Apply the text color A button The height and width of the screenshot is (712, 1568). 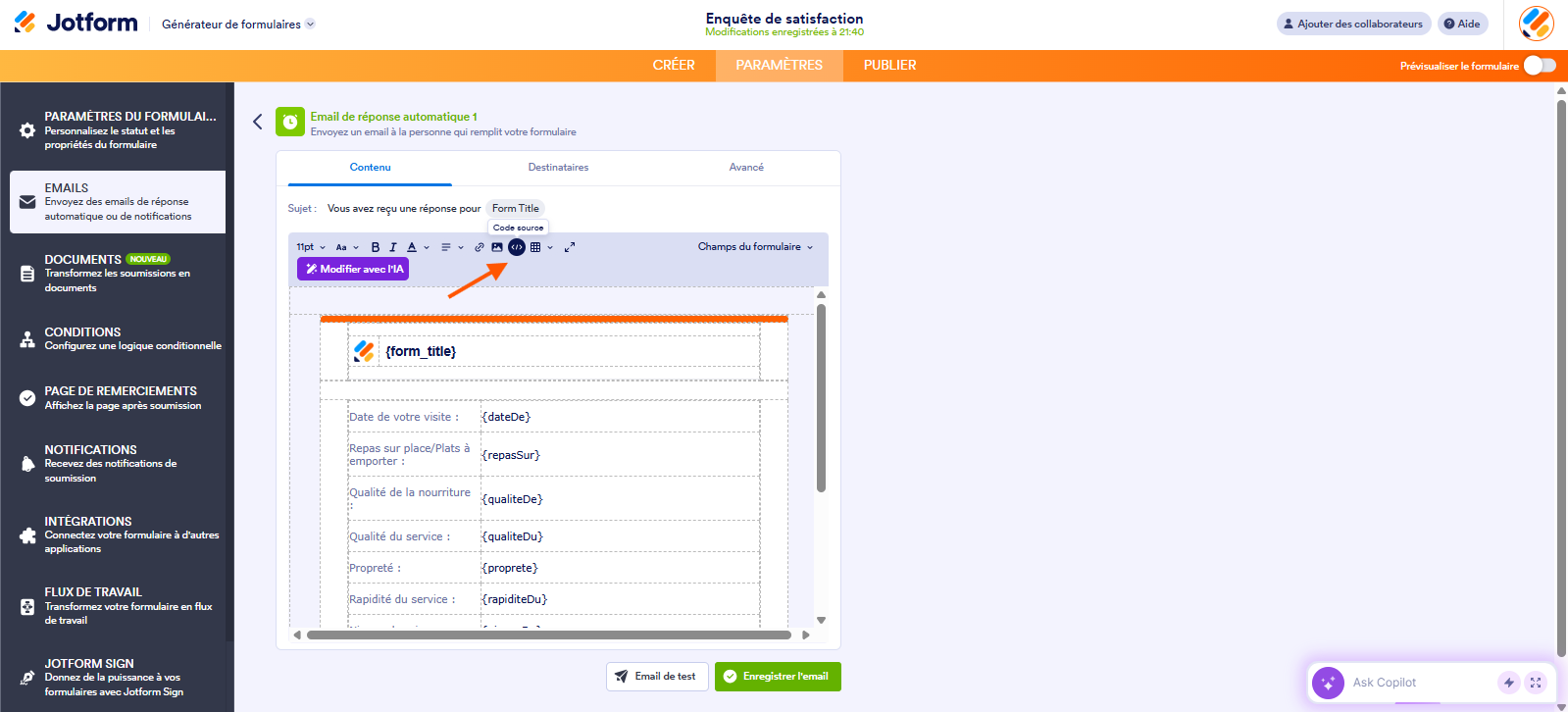412,247
